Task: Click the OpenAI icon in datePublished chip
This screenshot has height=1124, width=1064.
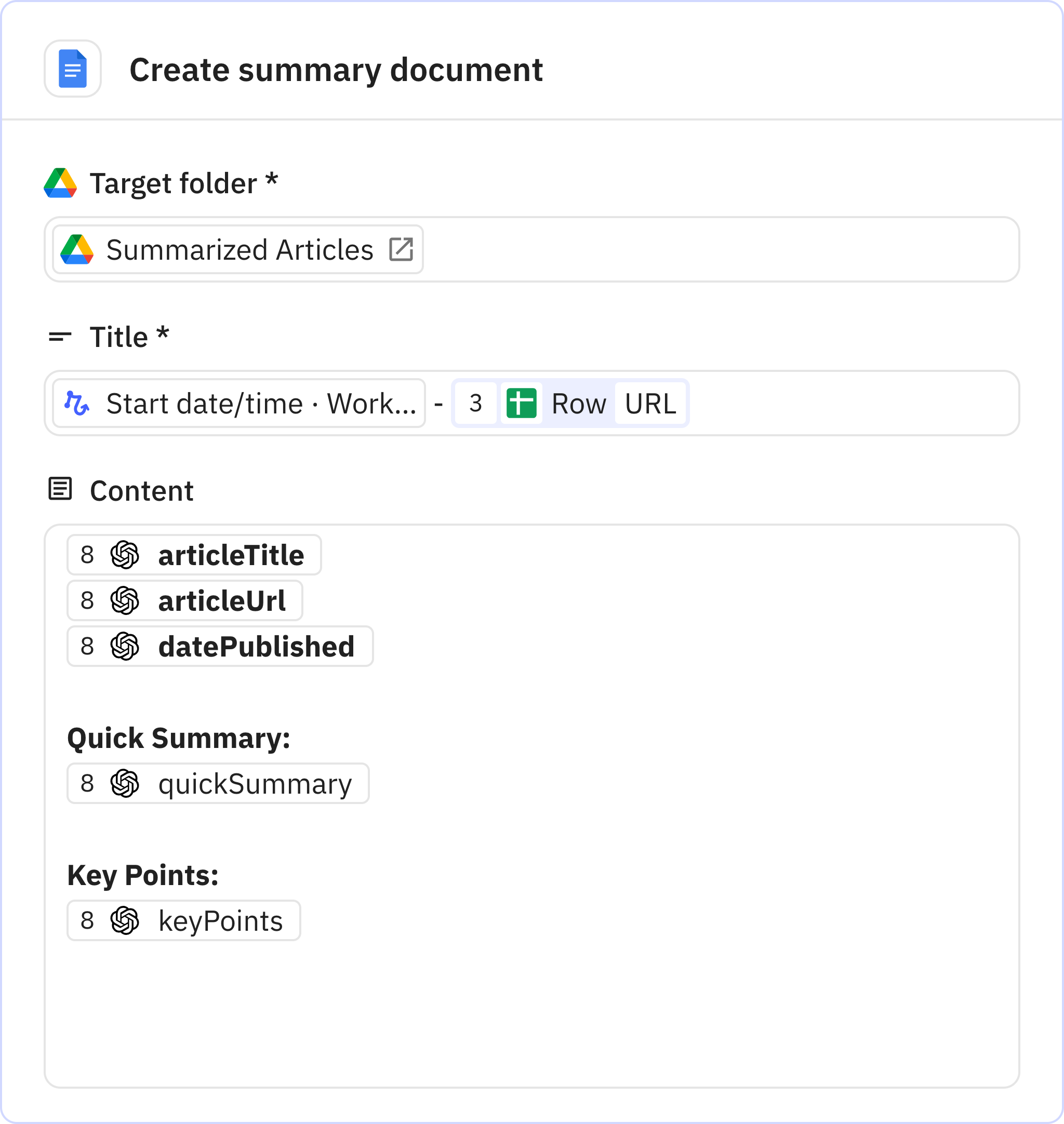Action: pyautogui.click(x=125, y=647)
